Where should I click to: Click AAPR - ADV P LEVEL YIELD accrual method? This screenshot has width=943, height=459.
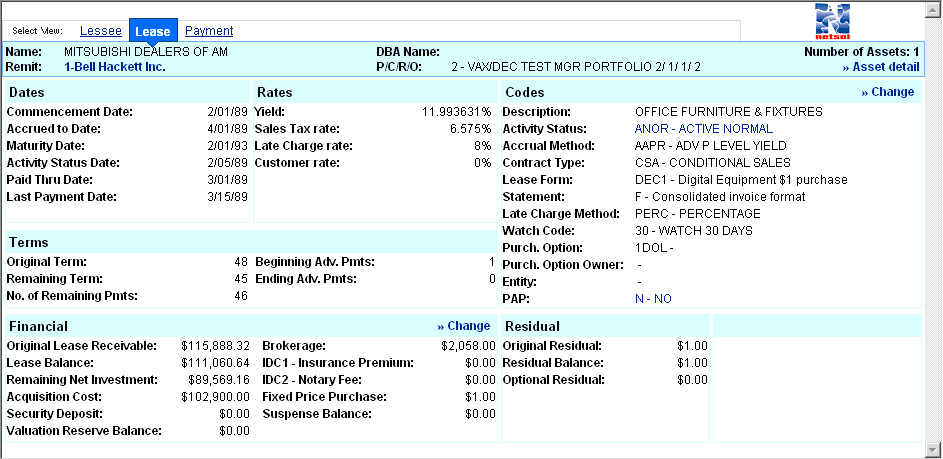coord(710,146)
